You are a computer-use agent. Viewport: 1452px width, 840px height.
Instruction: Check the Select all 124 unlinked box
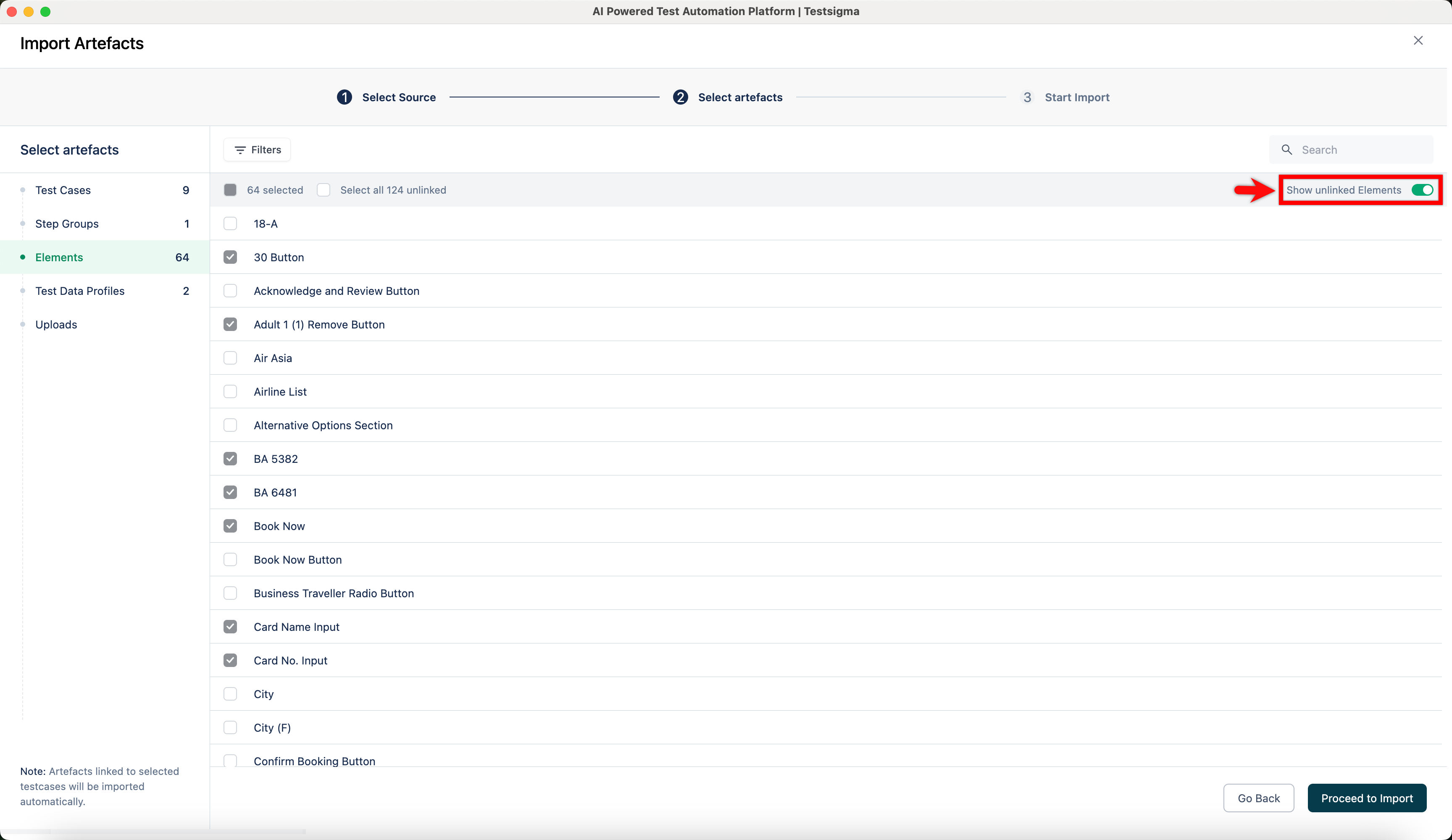click(x=324, y=190)
